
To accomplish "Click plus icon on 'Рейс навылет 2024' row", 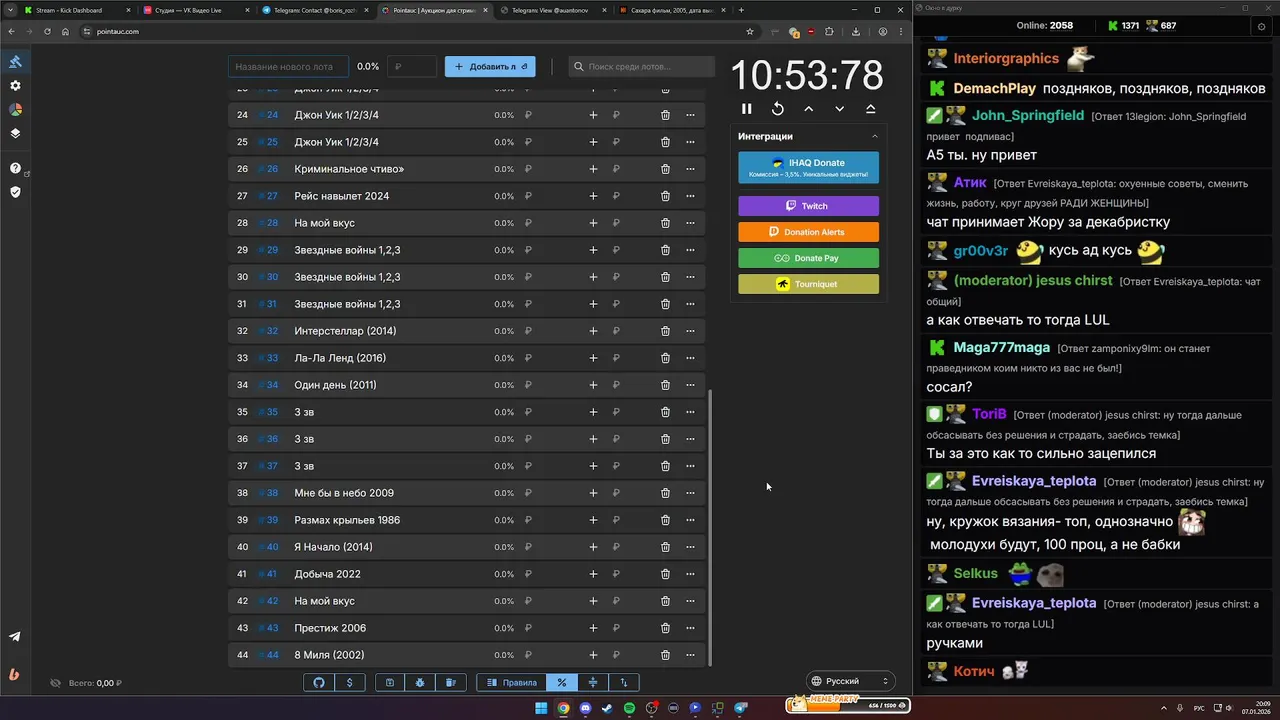I will pyautogui.click(x=593, y=196).
